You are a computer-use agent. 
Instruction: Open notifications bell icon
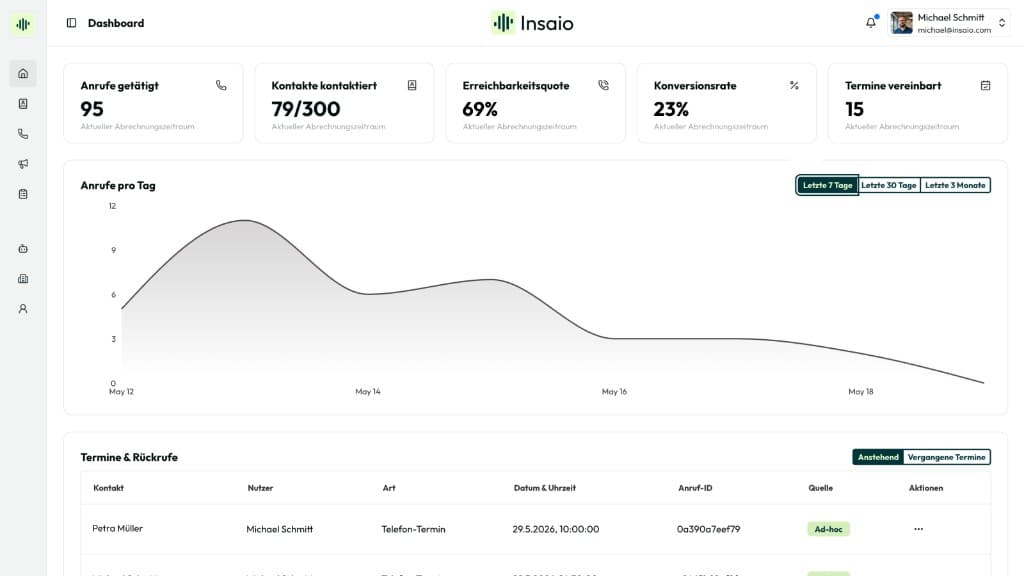pos(871,23)
